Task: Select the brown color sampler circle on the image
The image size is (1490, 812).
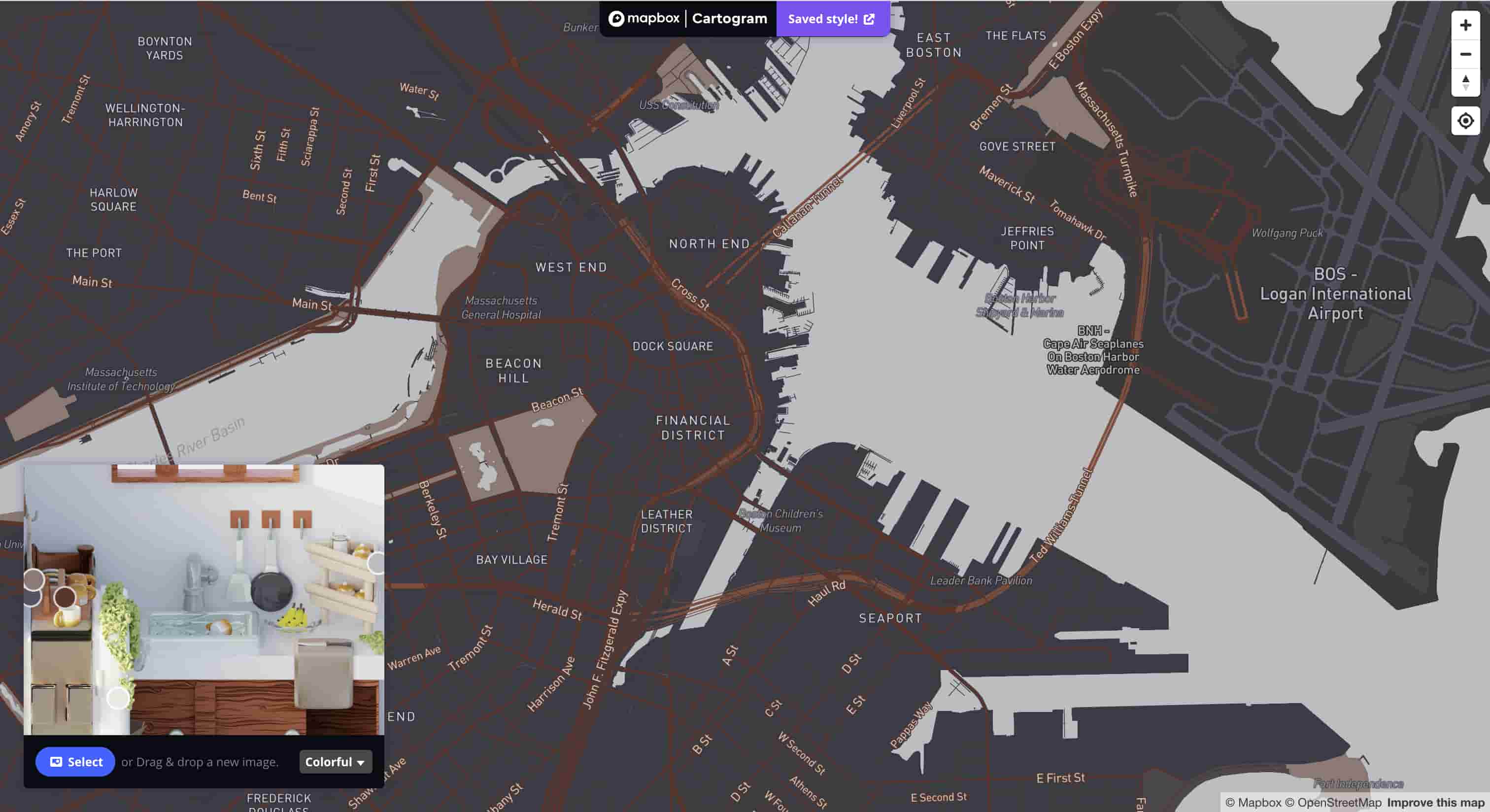Action: (66, 597)
